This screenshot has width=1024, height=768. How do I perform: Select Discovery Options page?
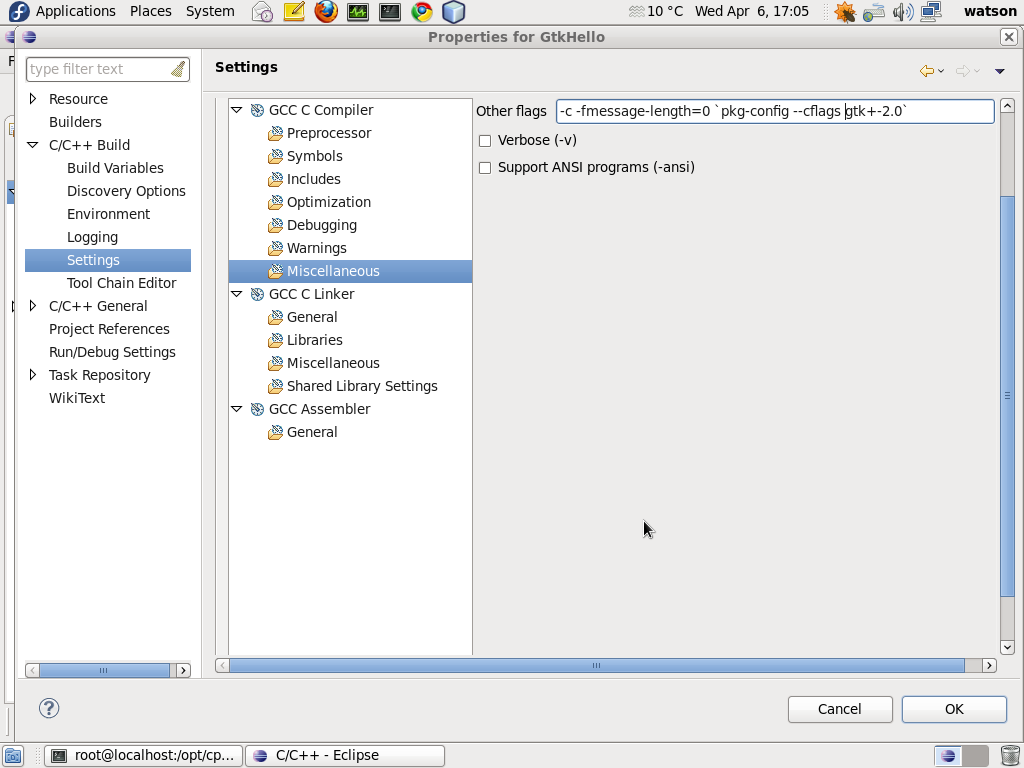(126, 191)
